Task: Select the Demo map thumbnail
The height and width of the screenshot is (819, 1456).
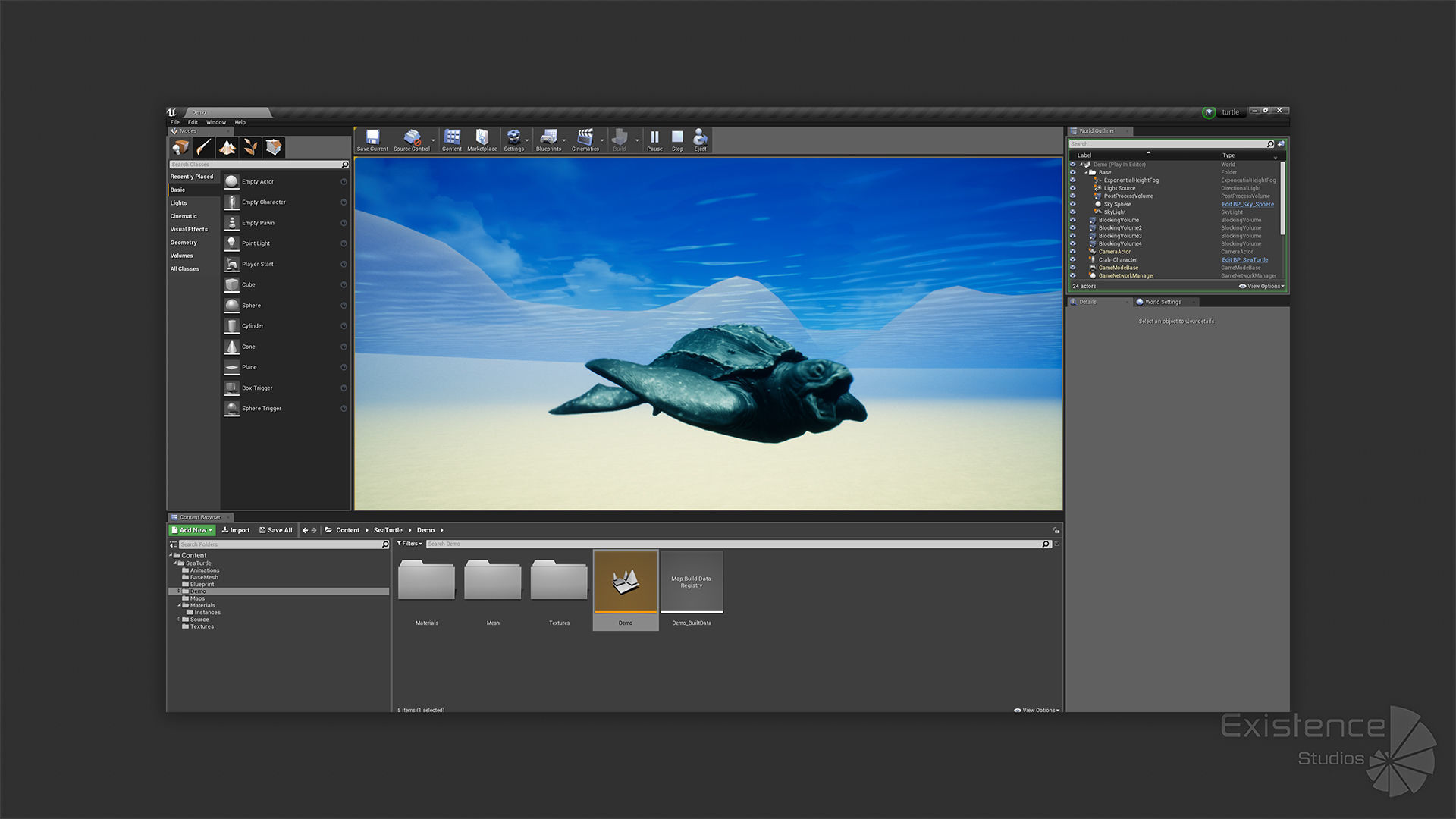Action: 626,582
